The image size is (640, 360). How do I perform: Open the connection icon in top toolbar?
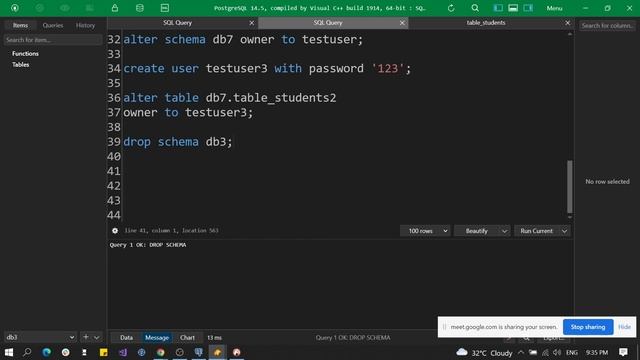point(15,8)
